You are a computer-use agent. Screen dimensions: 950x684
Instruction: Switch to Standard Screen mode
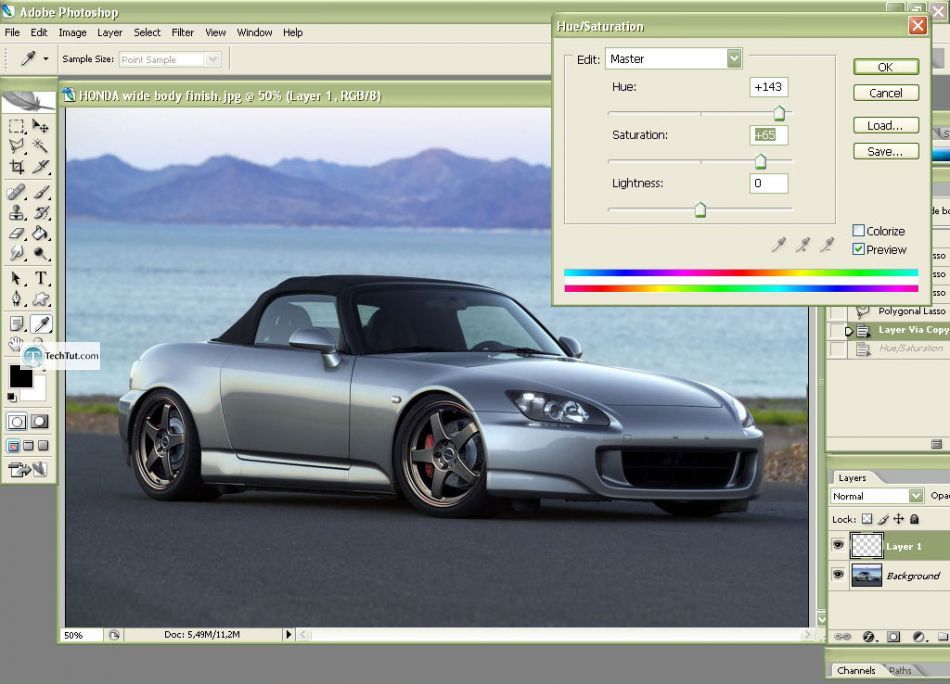pyautogui.click(x=13, y=446)
